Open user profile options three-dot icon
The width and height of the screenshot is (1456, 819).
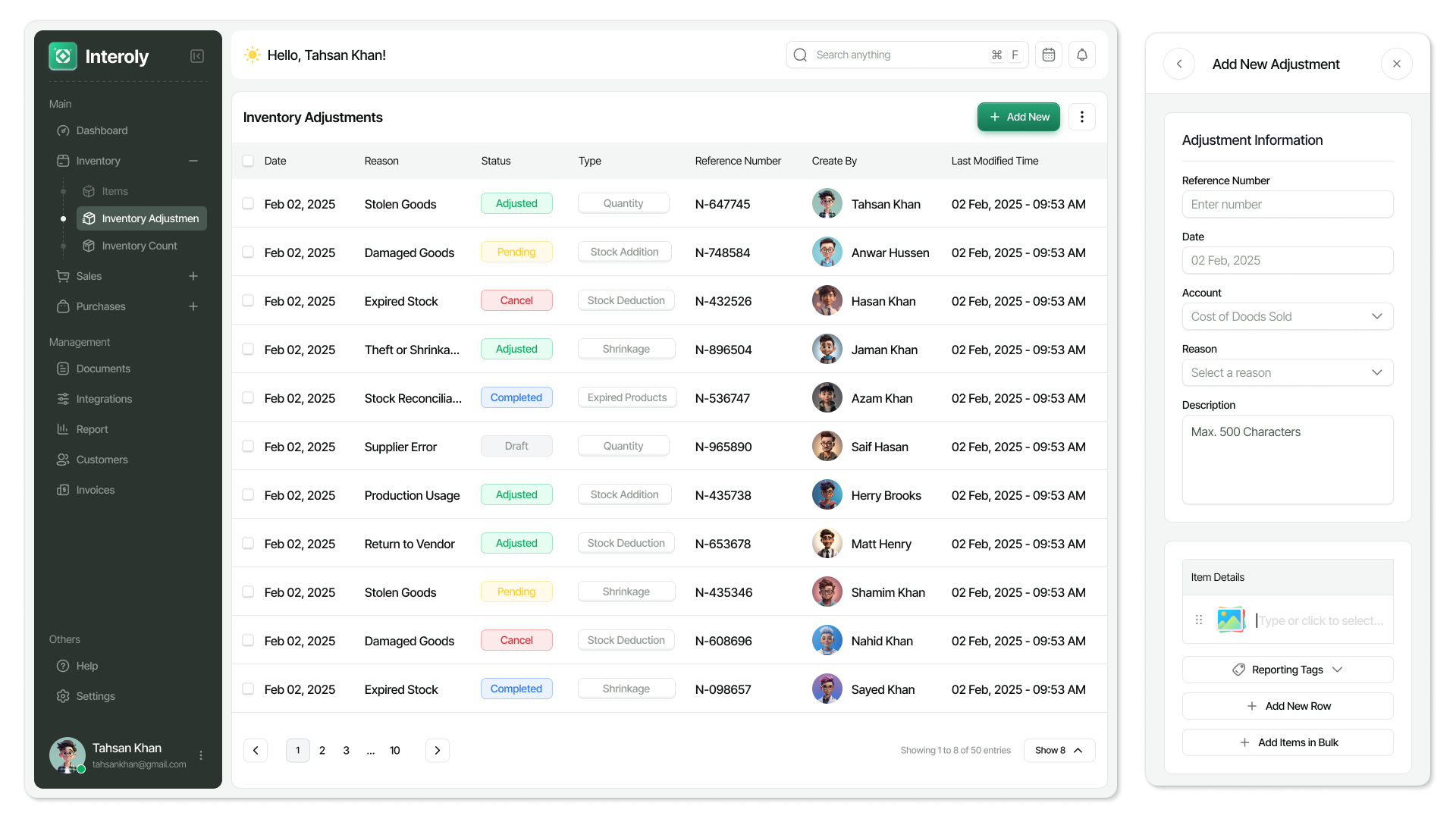(201, 755)
